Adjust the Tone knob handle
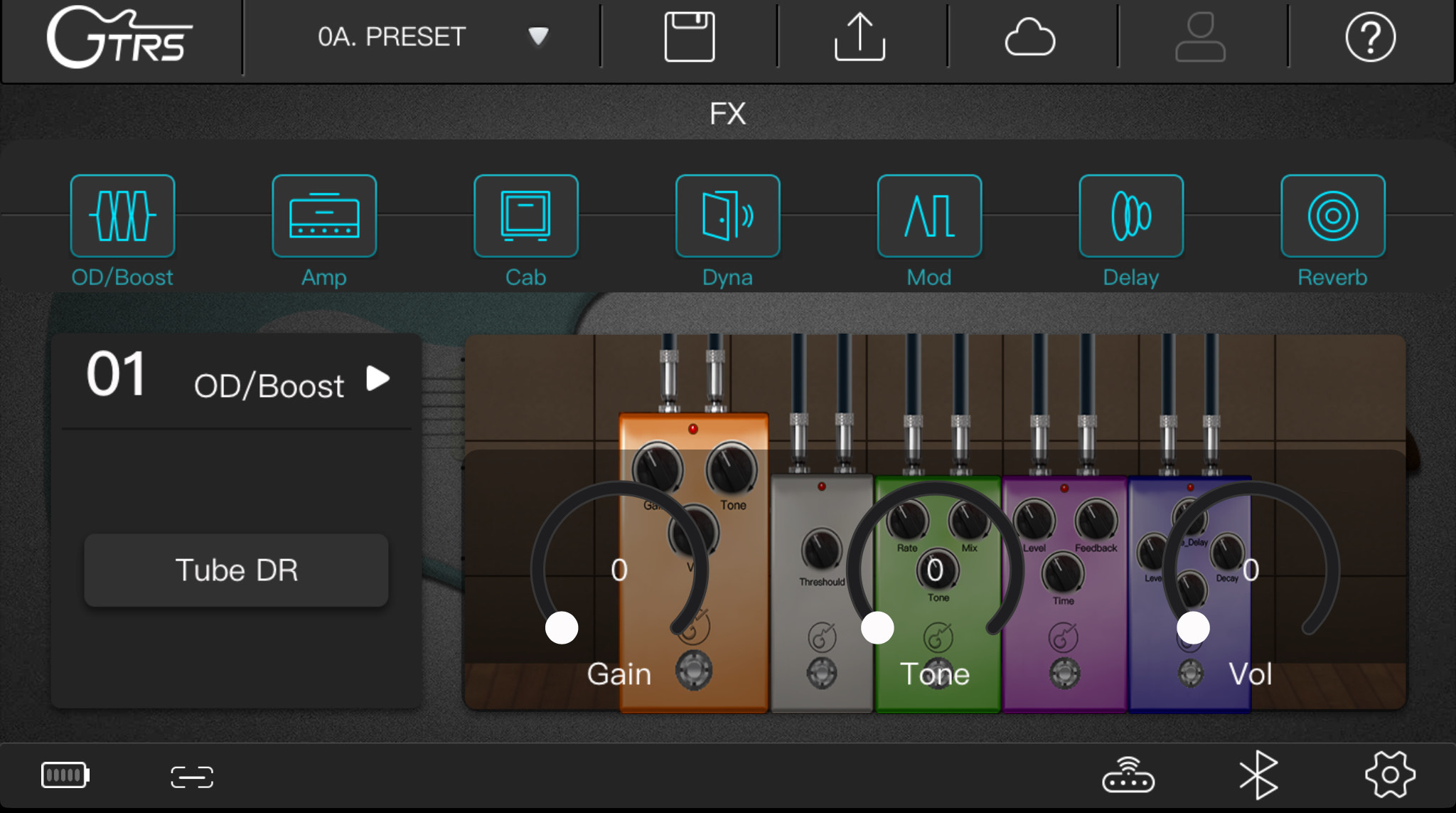1456x813 pixels. [877, 628]
